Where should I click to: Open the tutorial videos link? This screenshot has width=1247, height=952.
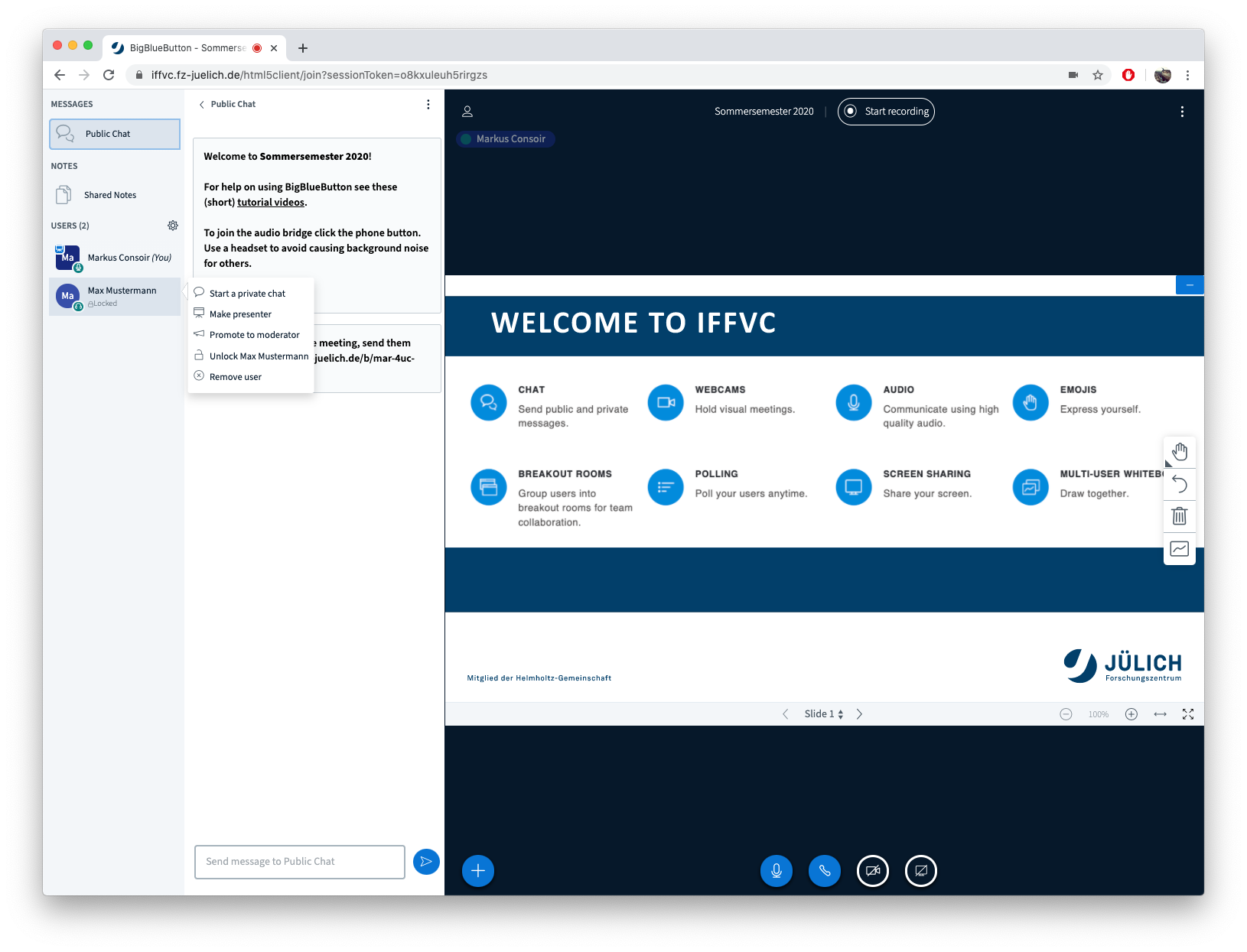271,203
